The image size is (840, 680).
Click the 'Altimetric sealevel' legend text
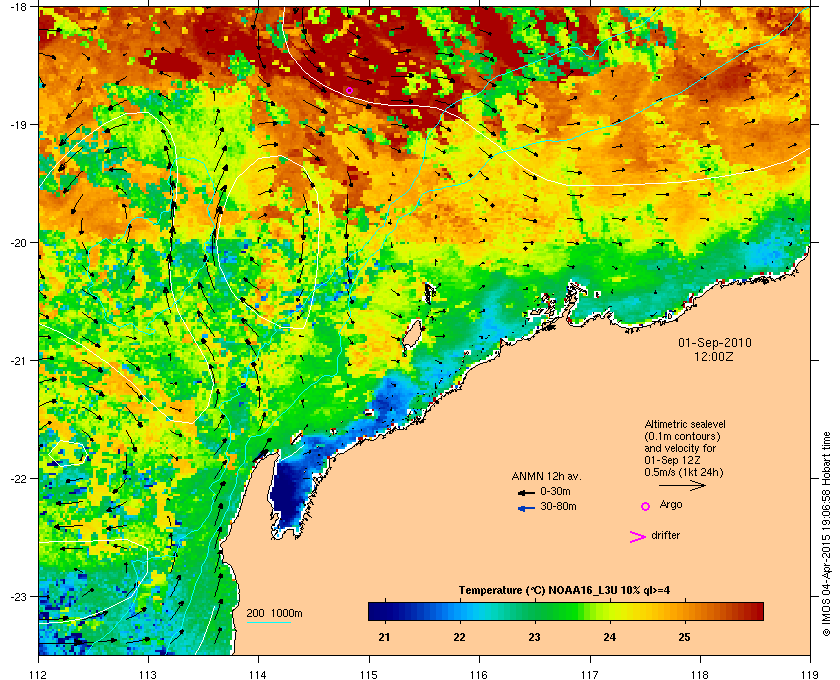tap(685, 424)
